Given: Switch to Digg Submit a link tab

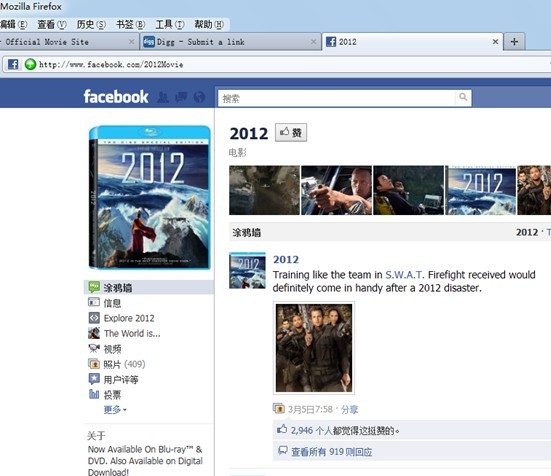Looking at the screenshot, I should tap(230, 42).
